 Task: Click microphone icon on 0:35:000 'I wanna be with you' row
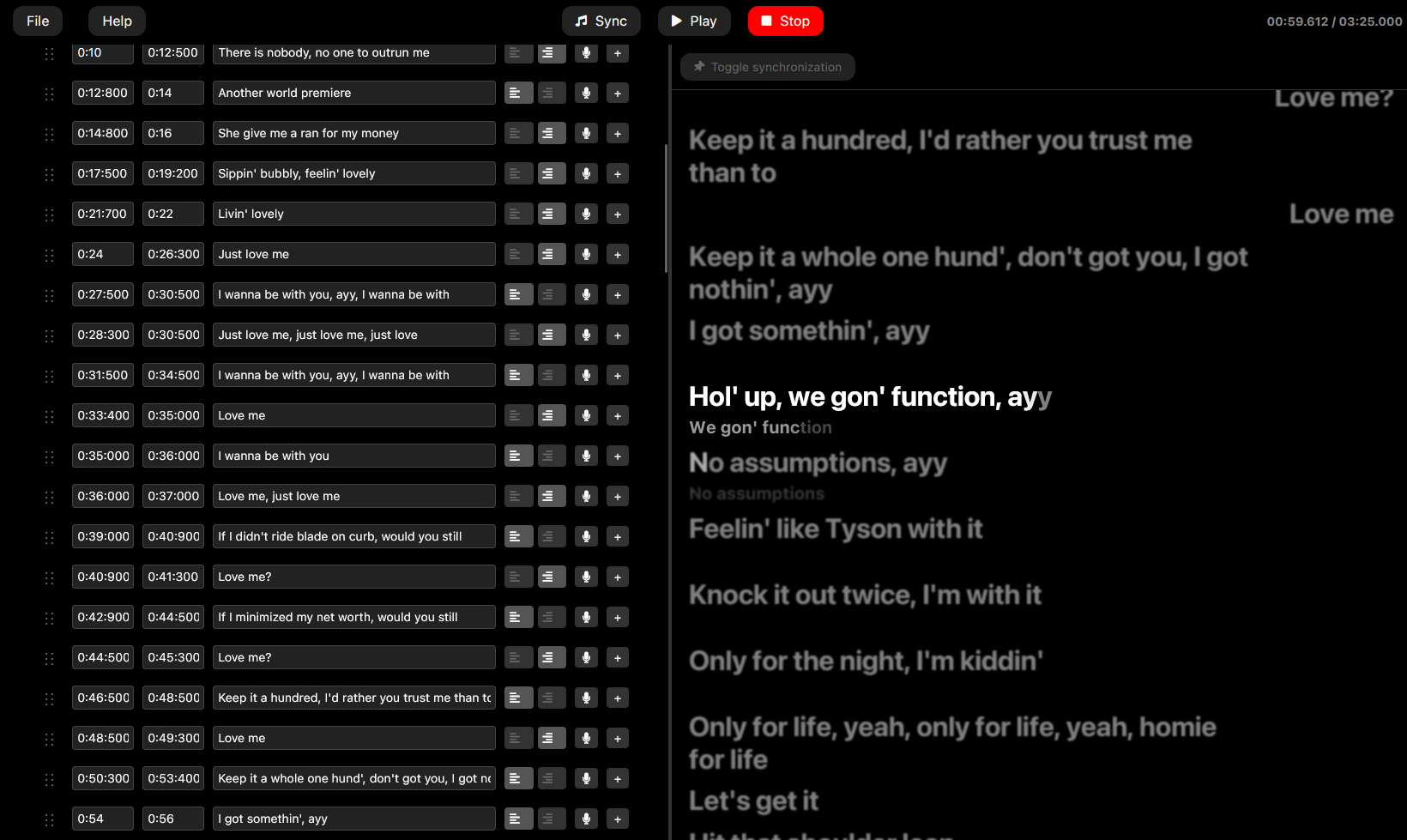(x=586, y=456)
